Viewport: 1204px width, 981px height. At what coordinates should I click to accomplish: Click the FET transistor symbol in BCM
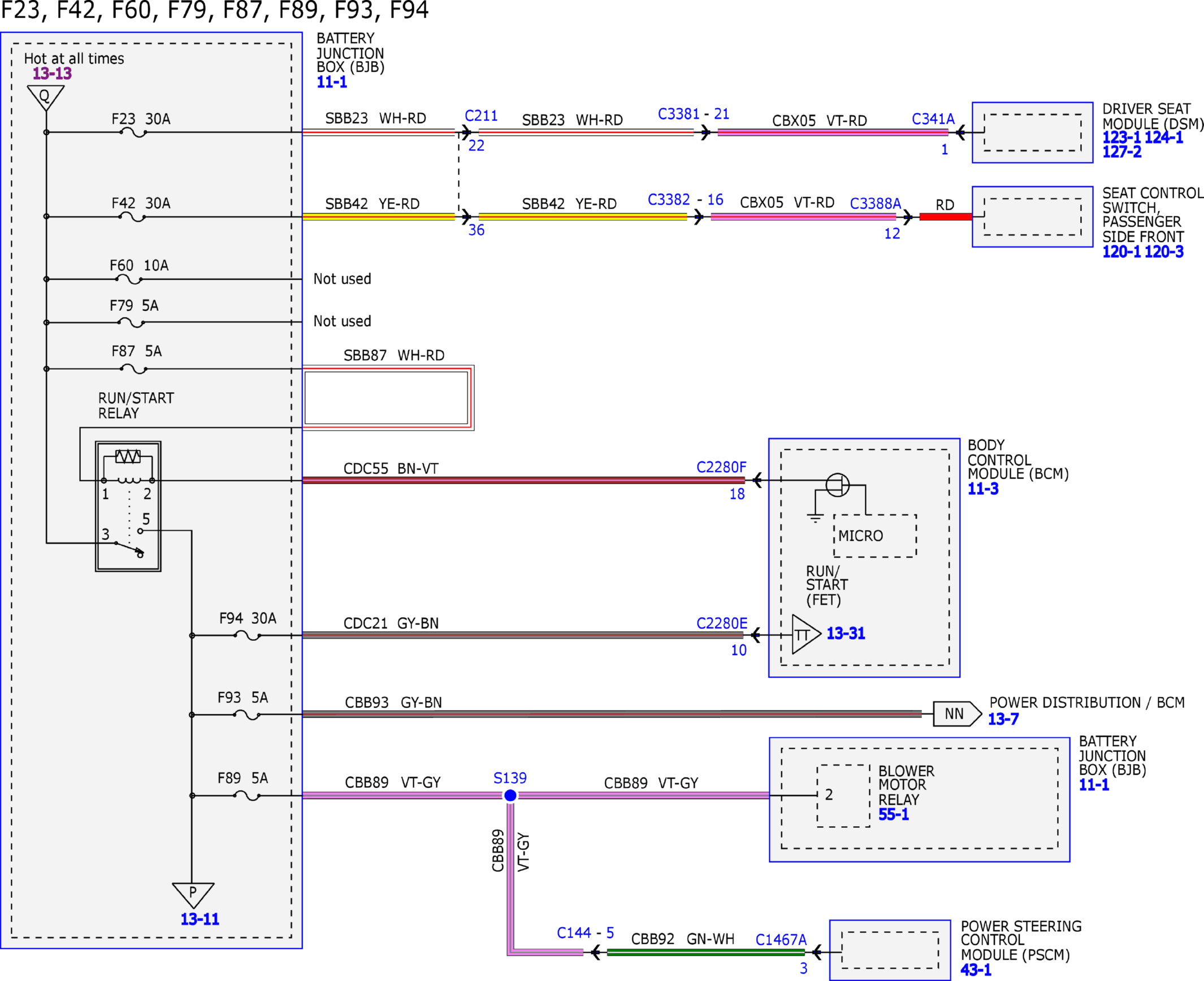tap(838, 485)
